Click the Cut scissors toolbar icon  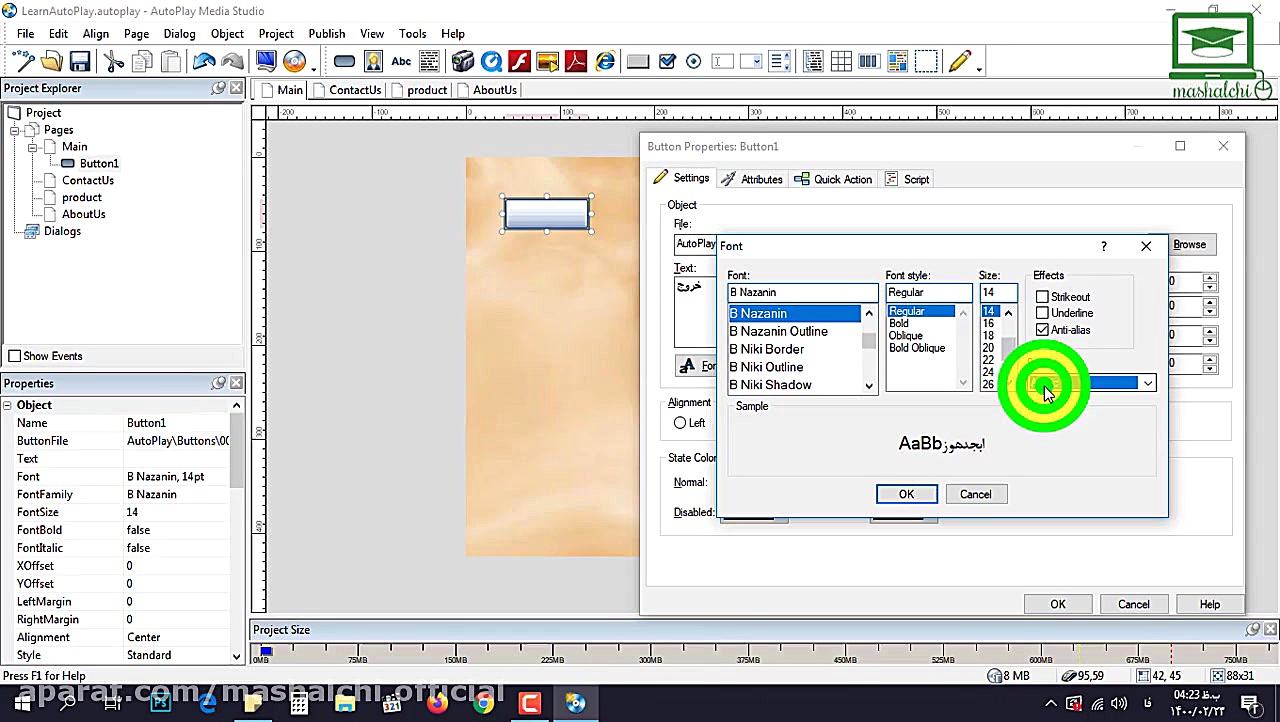click(114, 62)
